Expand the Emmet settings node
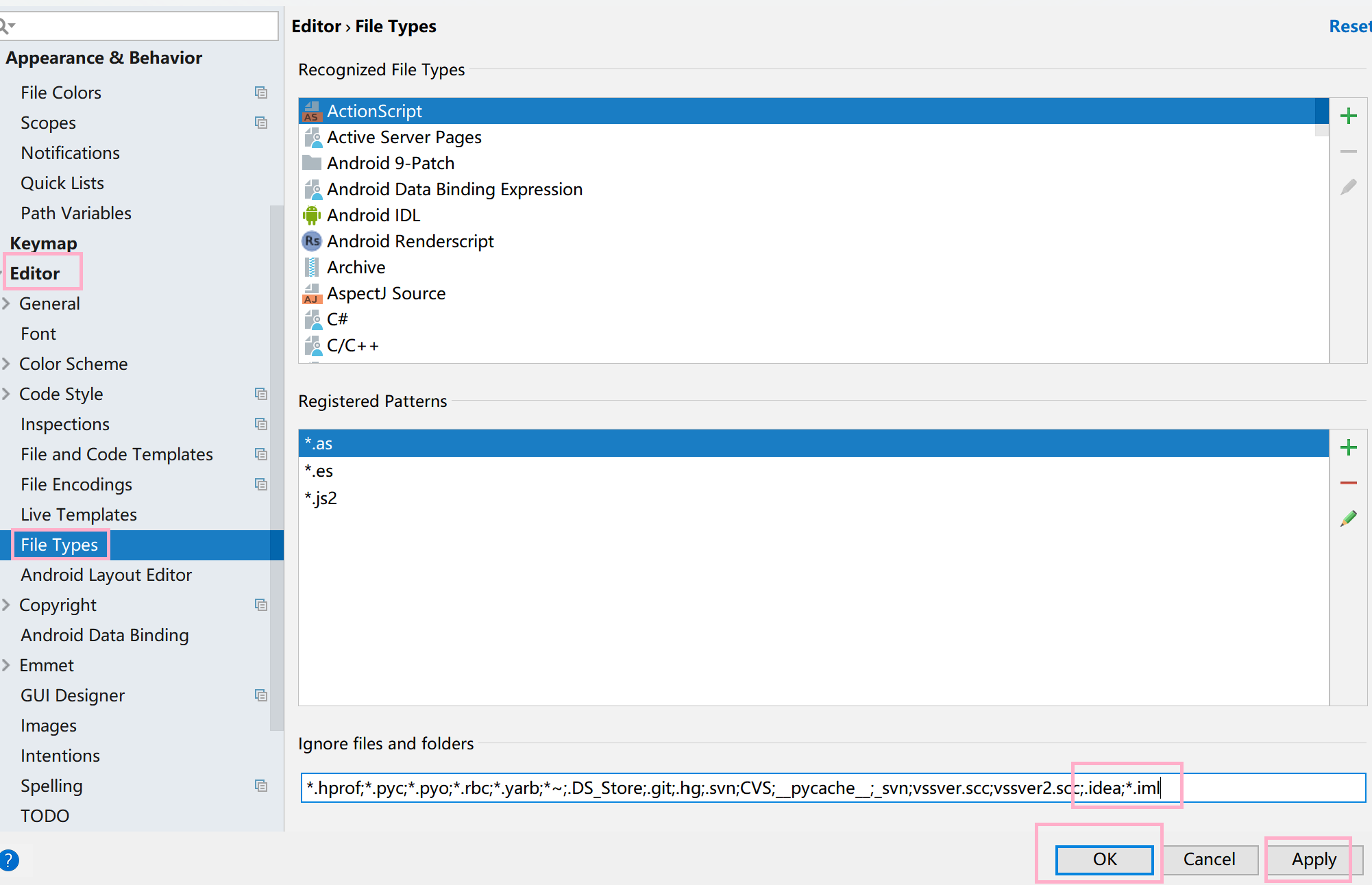1372x885 pixels. coord(6,665)
